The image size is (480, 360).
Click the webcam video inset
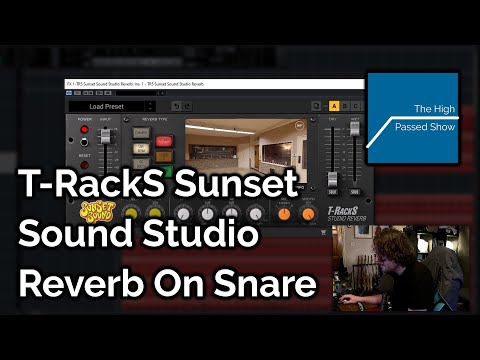coord(401,268)
